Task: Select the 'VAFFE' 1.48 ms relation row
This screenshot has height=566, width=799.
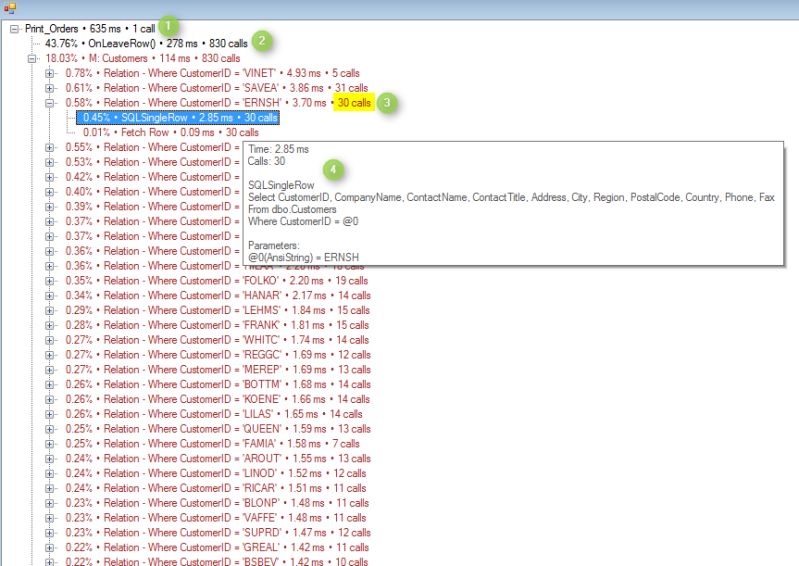Action: point(216,518)
